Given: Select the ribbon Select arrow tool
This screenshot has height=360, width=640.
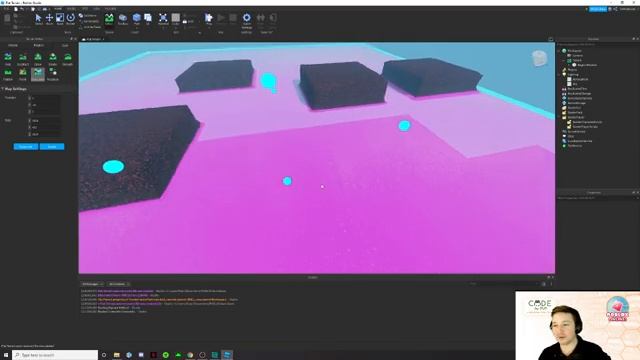Looking at the screenshot, I should [x=38, y=19].
